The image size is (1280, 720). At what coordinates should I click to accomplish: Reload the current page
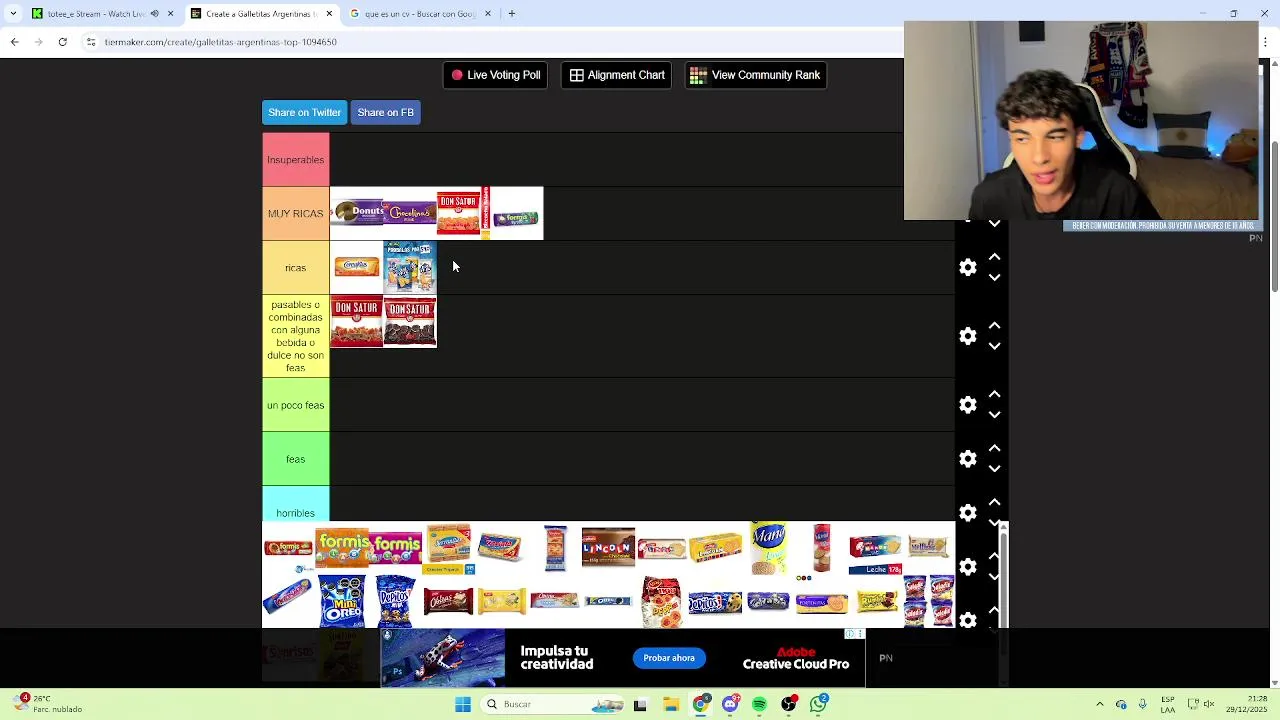[62, 42]
